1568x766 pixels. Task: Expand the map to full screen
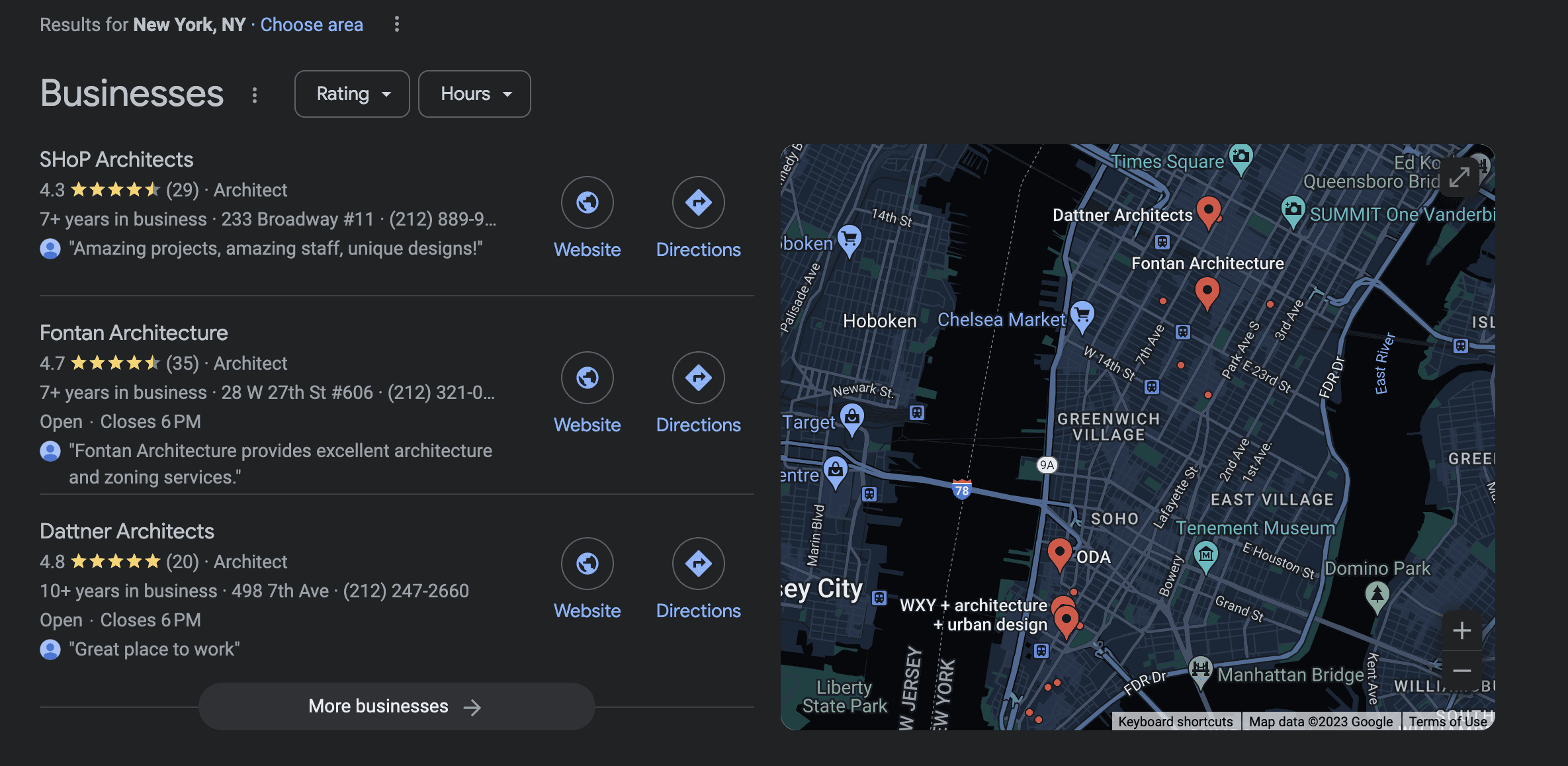pos(1459,177)
